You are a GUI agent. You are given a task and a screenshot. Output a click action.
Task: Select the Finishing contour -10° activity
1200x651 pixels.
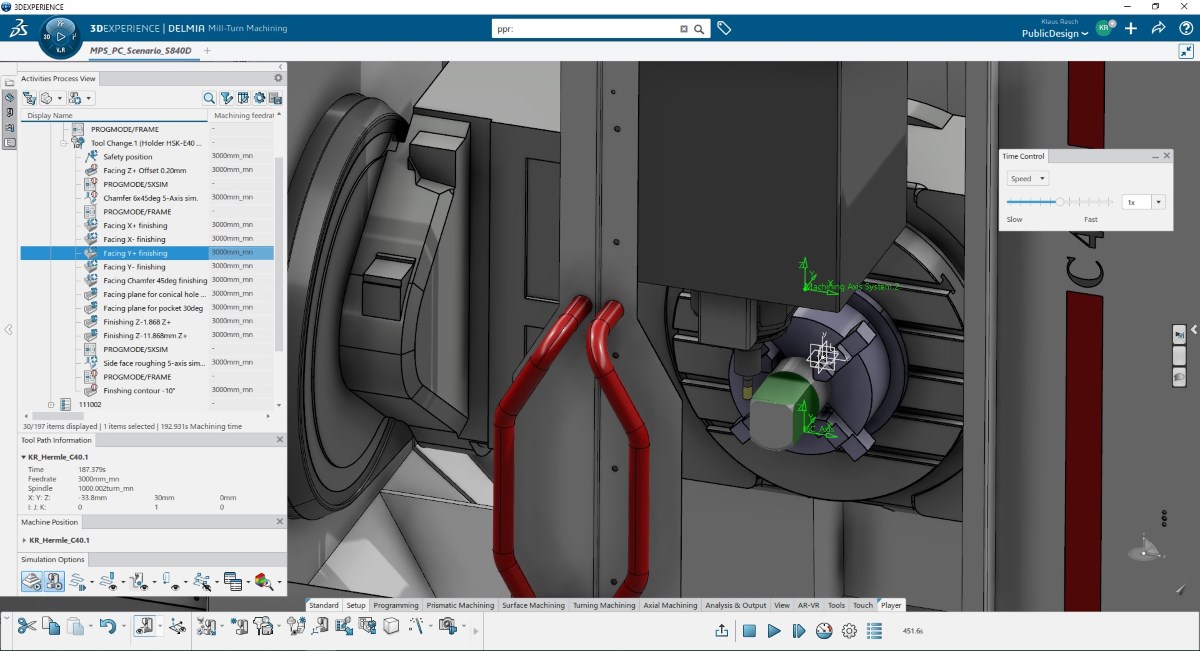(139, 390)
